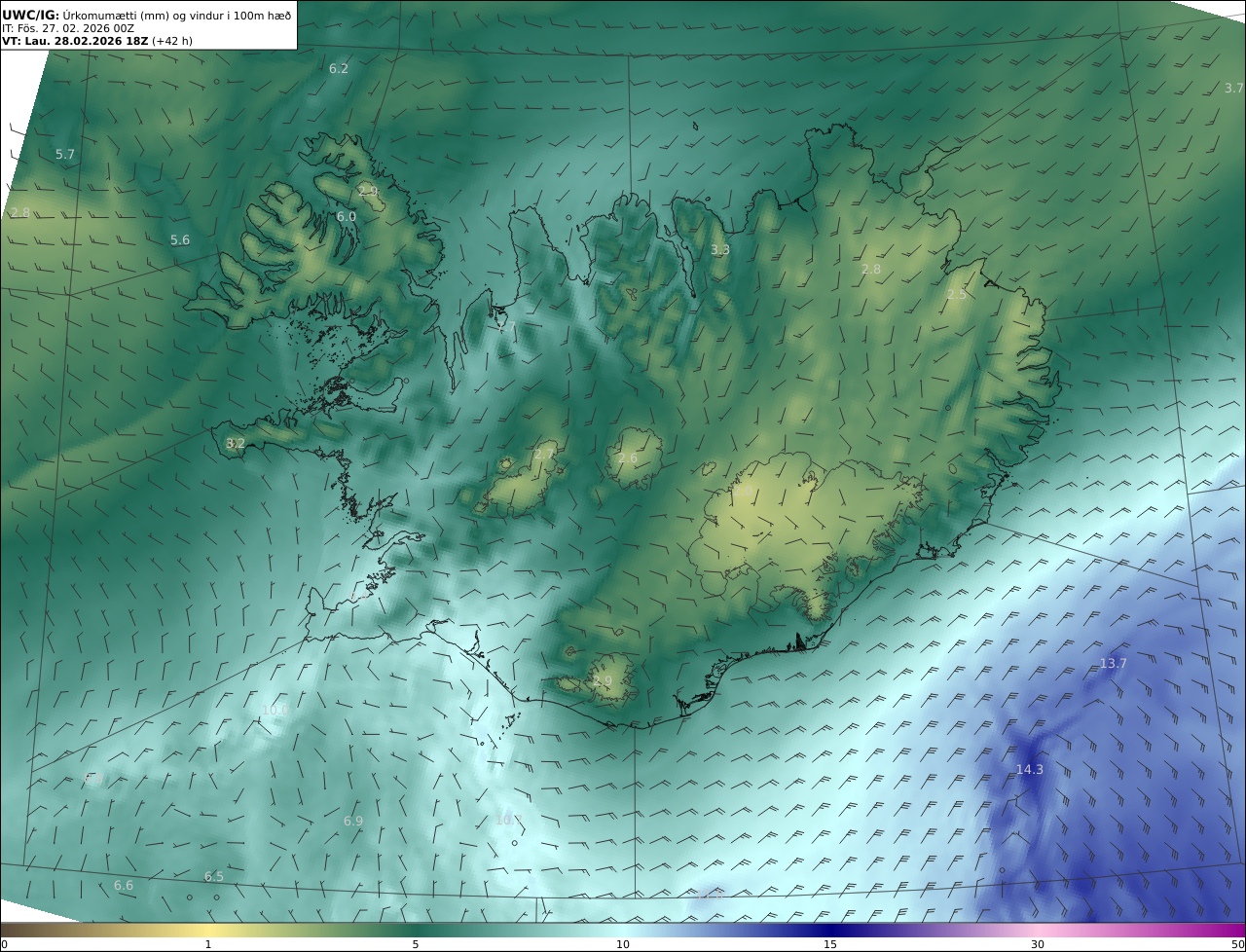The width and height of the screenshot is (1246, 952).
Task: Click the 5.7 value label on the map
Action: click(x=65, y=154)
